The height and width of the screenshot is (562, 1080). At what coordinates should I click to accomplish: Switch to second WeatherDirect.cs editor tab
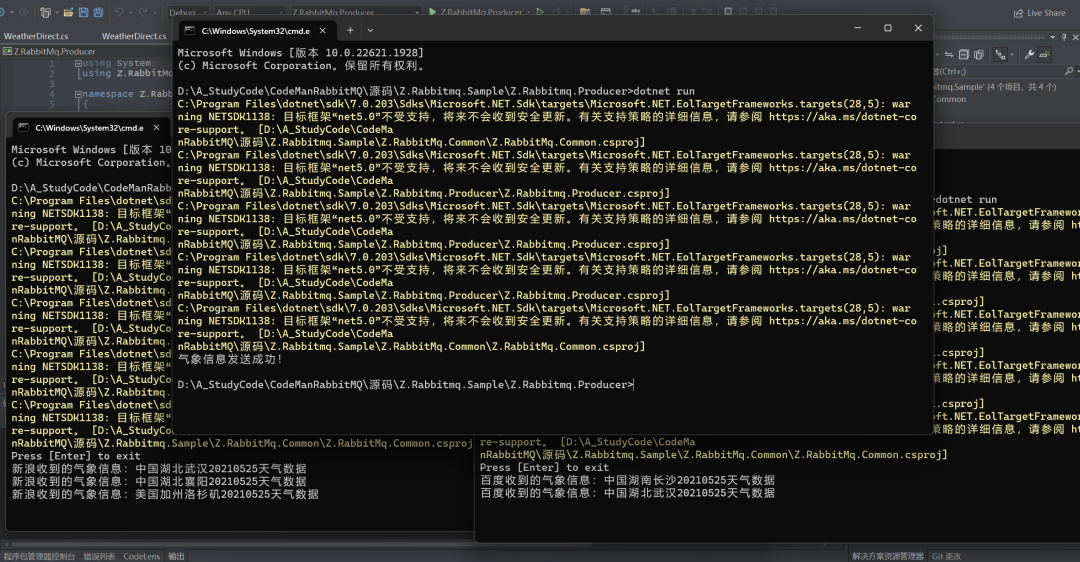click(x=134, y=36)
